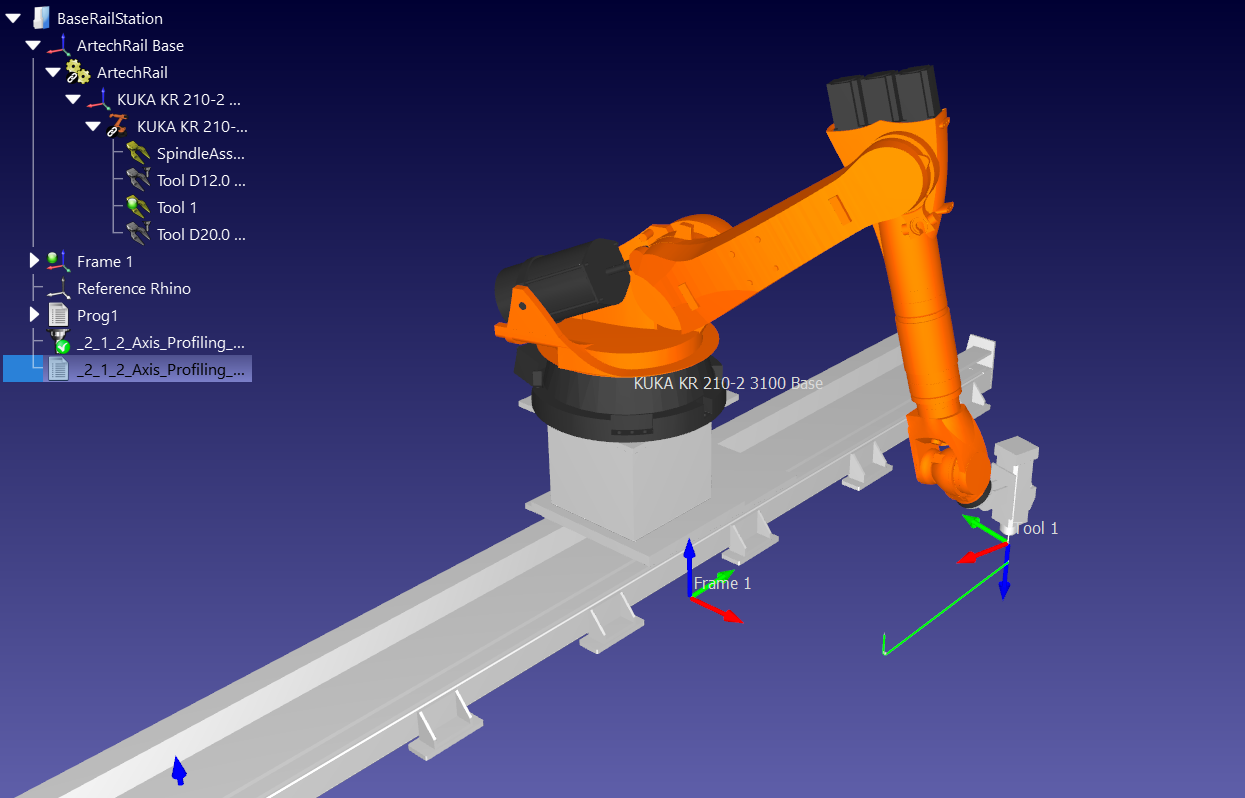Click the Tool 1 label in 3D view
The height and width of the screenshot is (798, 1245).
[1036, 528]
